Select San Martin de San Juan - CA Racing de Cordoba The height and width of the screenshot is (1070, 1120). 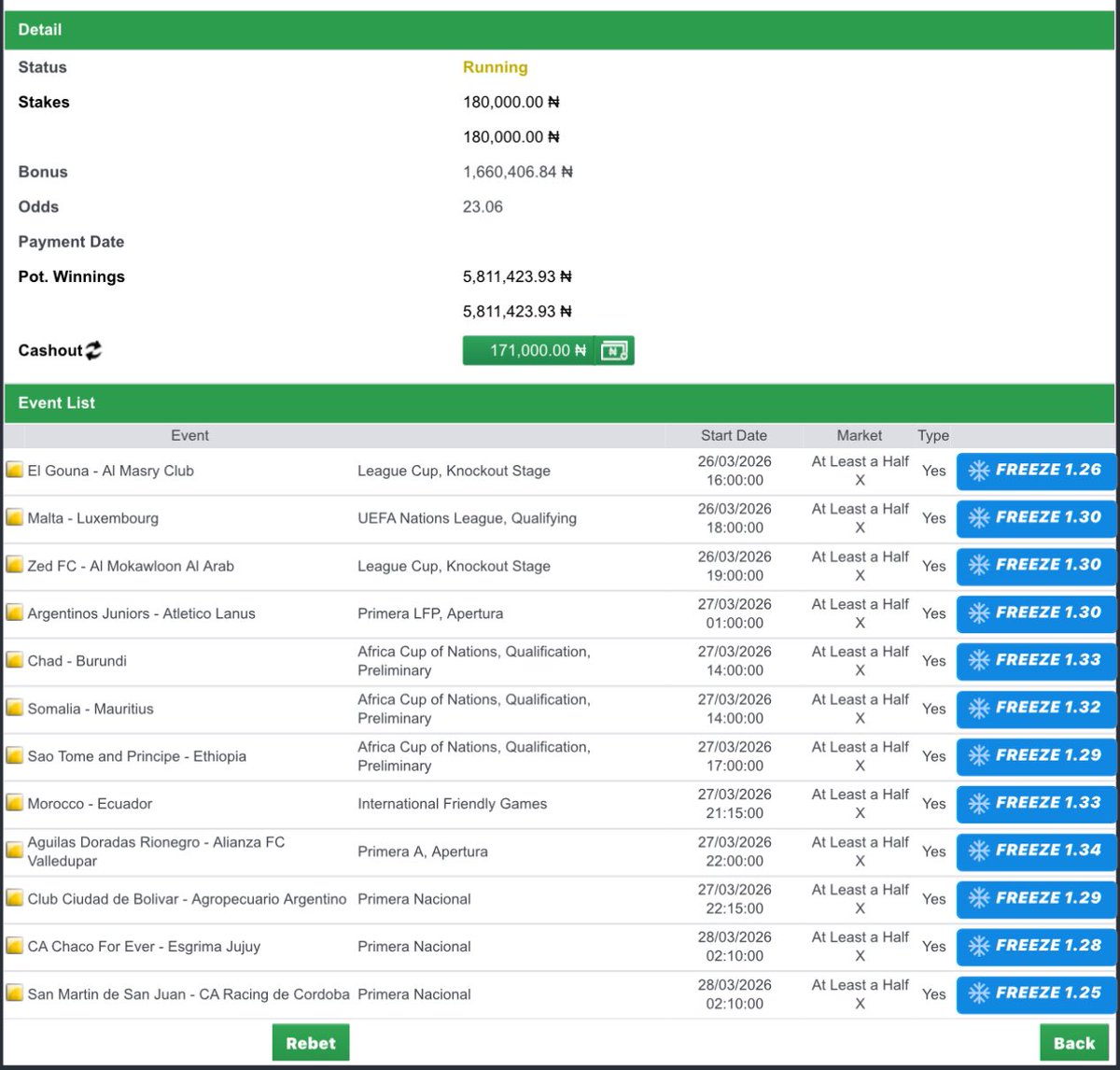(189, 994)
